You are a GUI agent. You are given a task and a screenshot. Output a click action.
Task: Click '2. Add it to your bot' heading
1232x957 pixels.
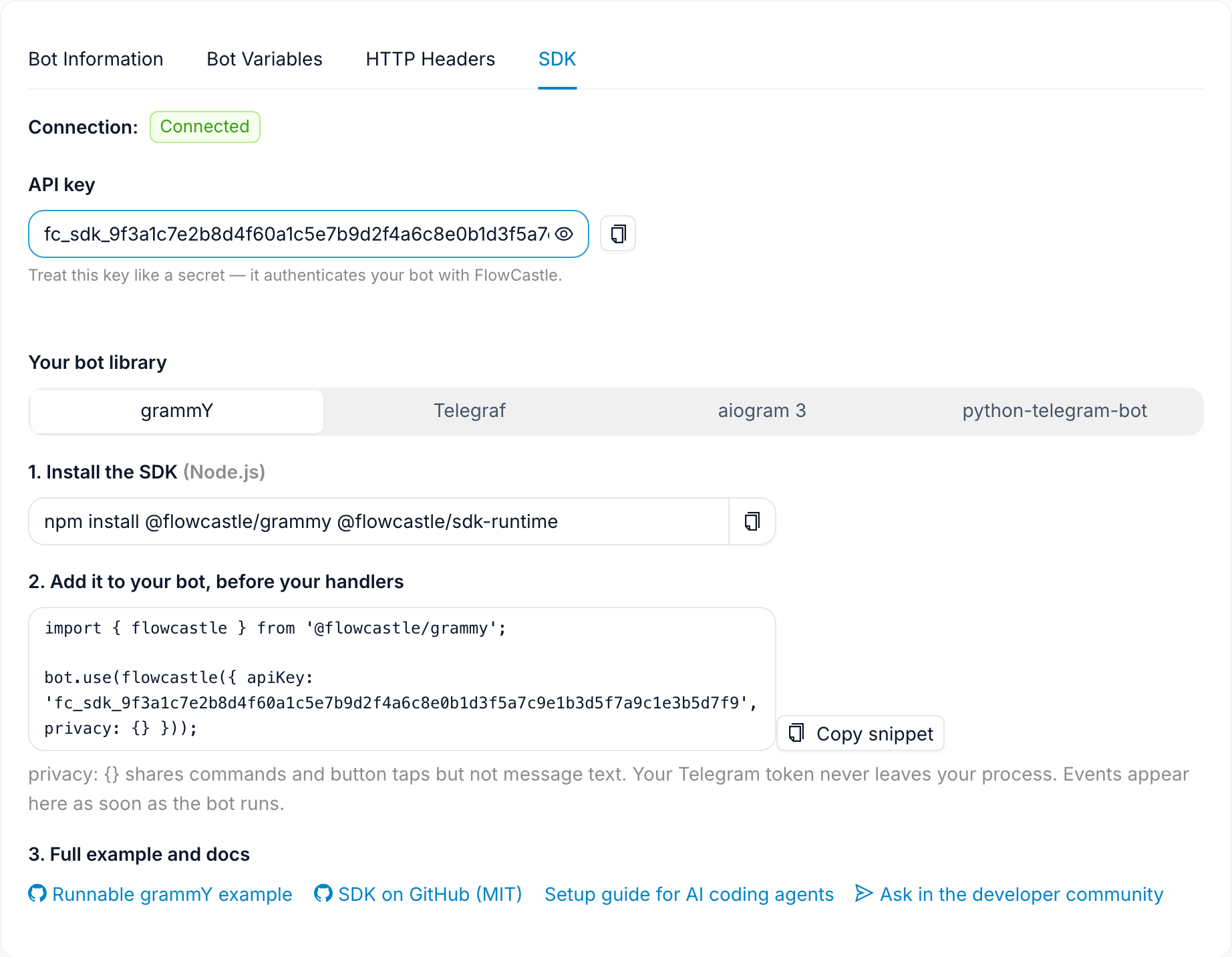[x=216, y=581]
